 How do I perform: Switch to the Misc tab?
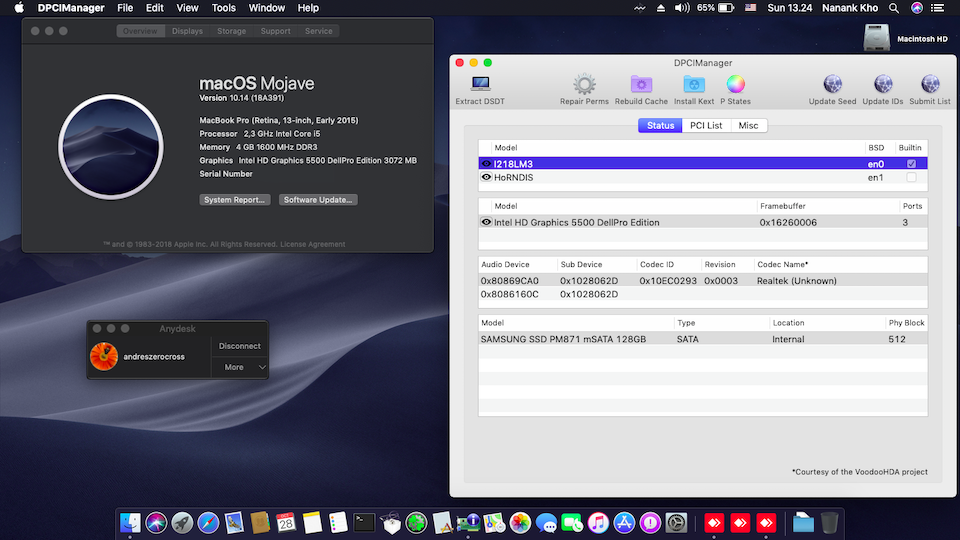tap(748, 125)
